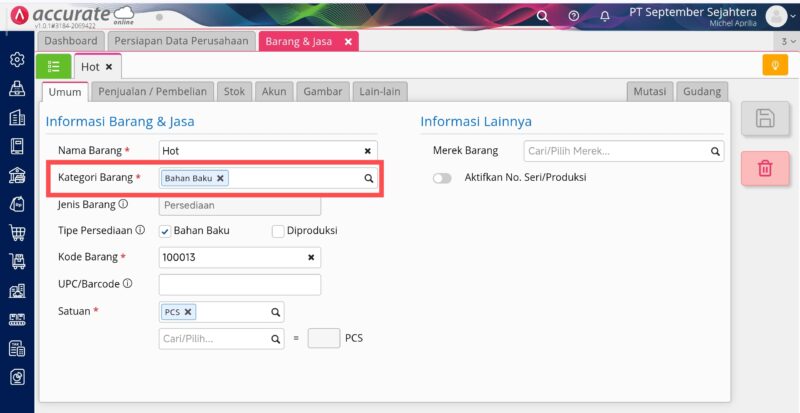The image size is (800, 413).
Task: Expand the tab overflow counter showing 3
Action: [788, 41]
